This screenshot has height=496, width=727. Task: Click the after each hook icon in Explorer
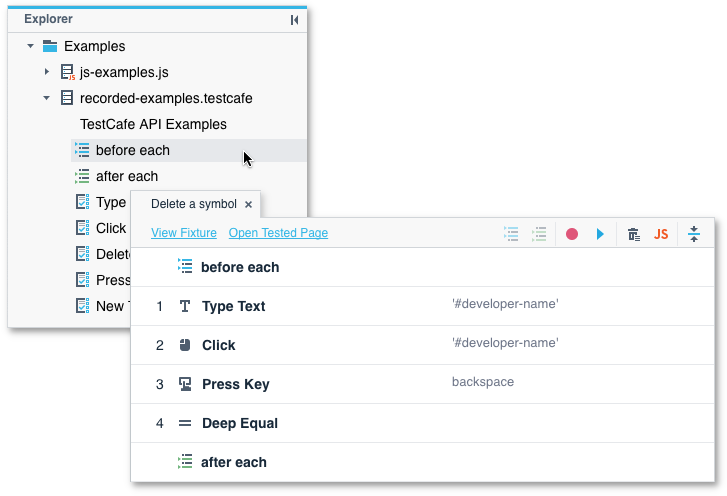pyautogui.click(x=82, y=176)
